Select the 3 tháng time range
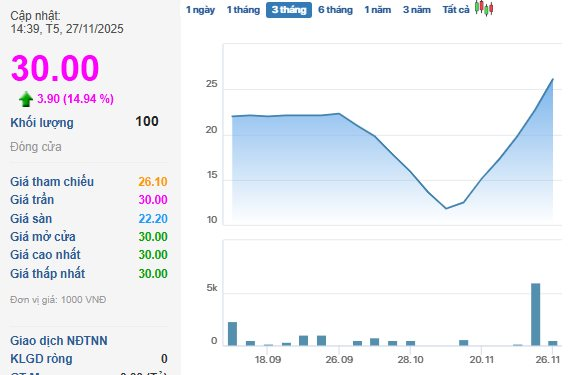The height and width of the screenshot is (375, 575). (x=289, y=10)
